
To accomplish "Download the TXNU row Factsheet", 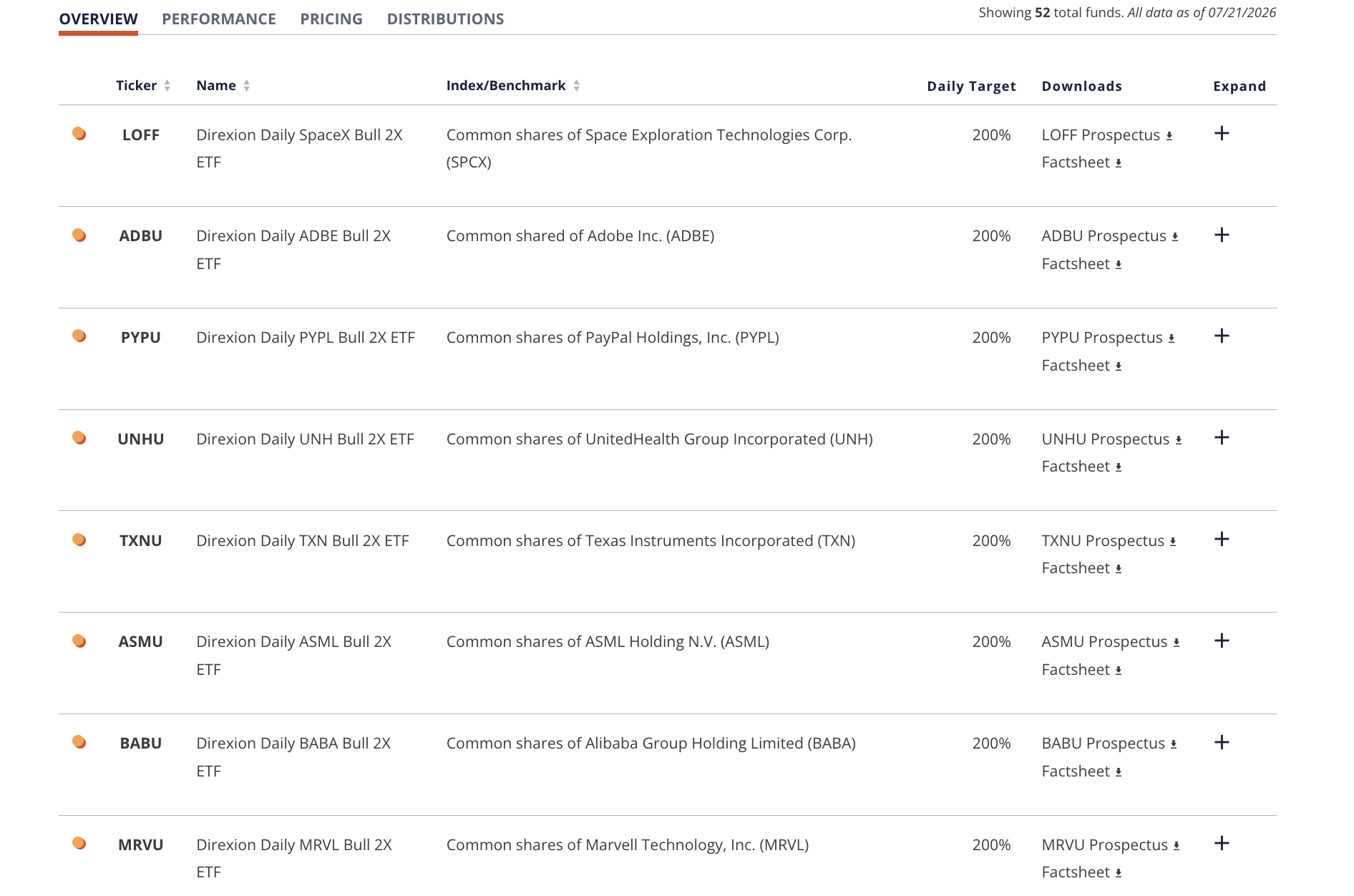I will click(x=1082, y=568).
